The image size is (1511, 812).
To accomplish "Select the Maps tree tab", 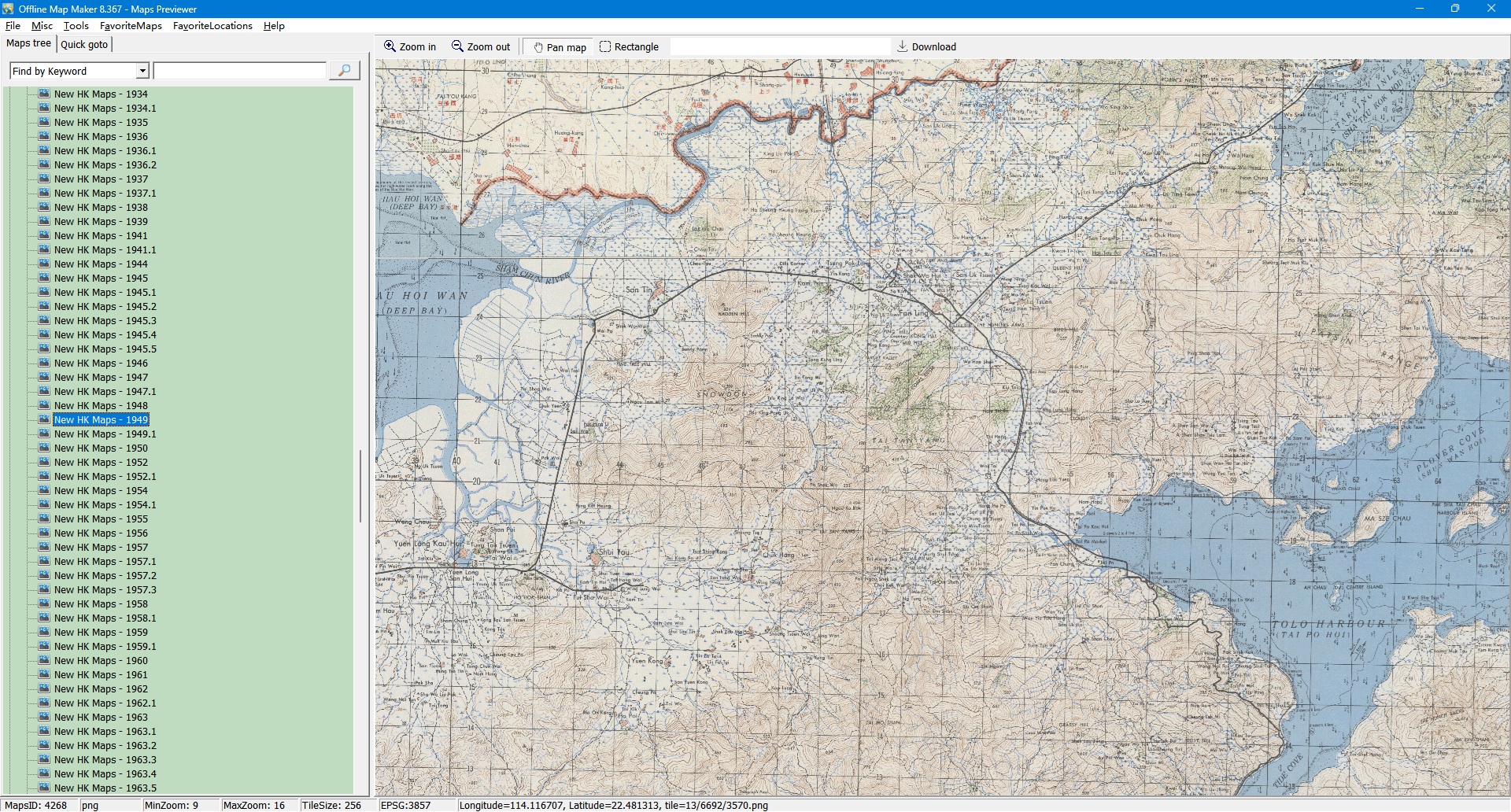I will point(29,43).
